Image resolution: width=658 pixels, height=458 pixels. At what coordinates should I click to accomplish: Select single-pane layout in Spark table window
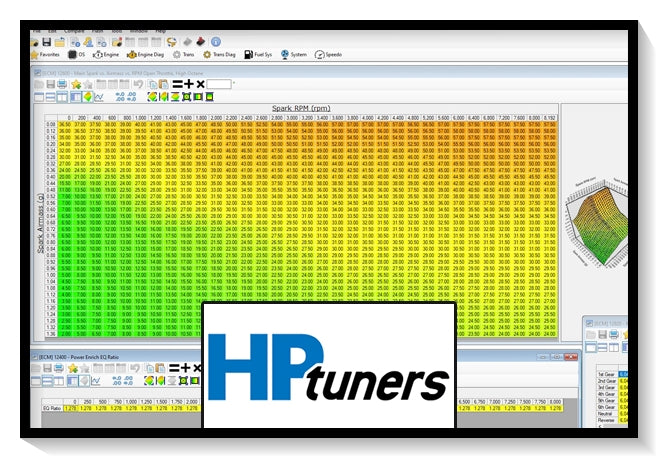[x=39, y=97]
